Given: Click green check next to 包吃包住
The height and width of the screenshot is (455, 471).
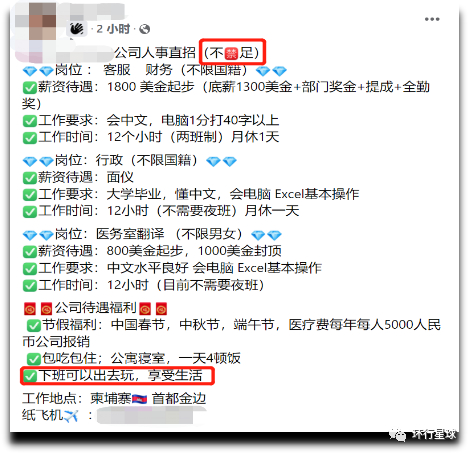Looking at the screenshot, I should (34, 359).
